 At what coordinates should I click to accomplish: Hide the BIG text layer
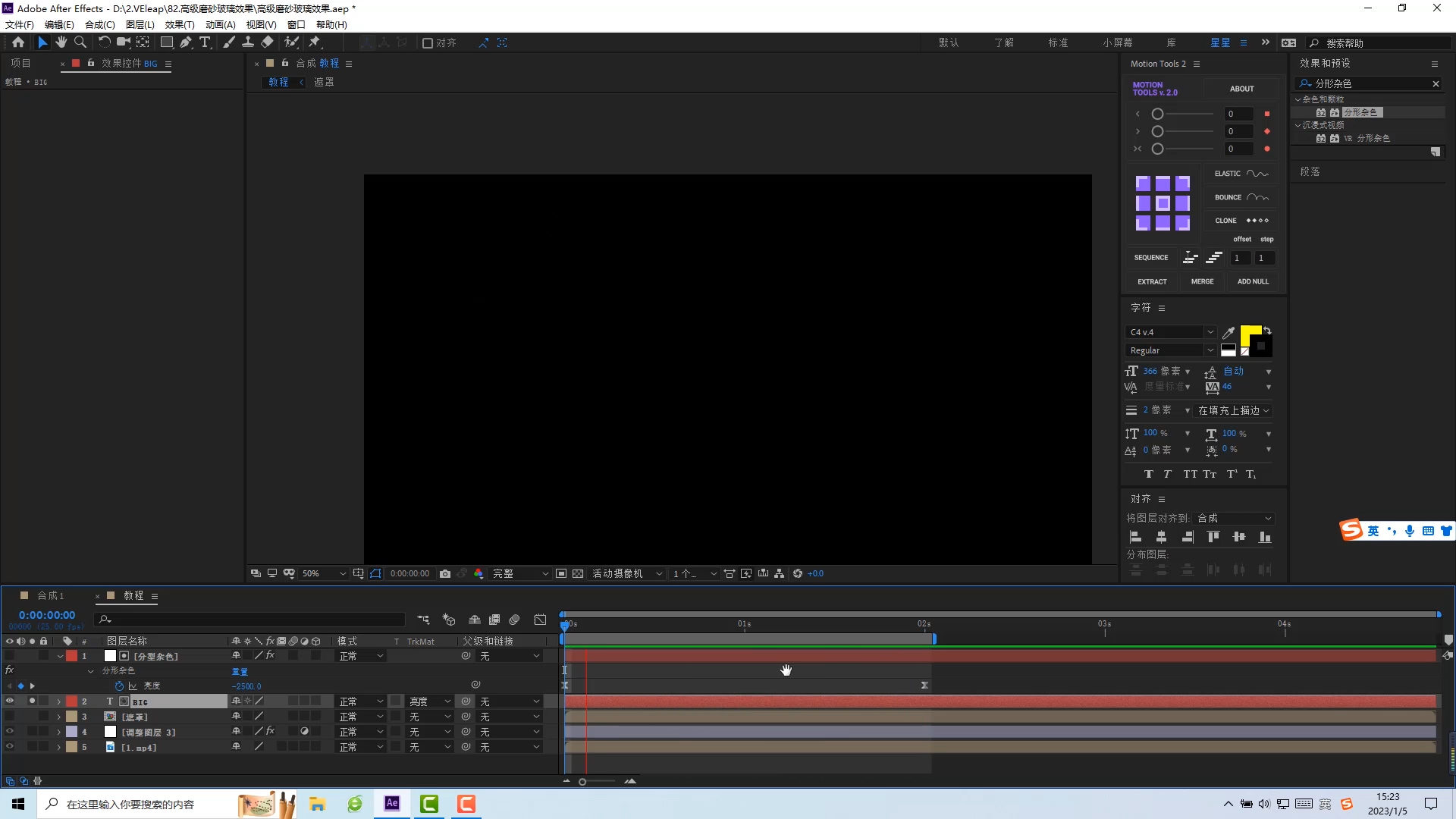click(x=9, y=701)
